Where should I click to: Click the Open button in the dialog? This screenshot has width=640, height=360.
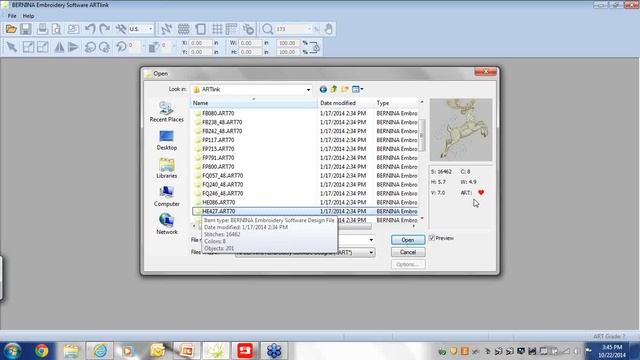point(408,240)
